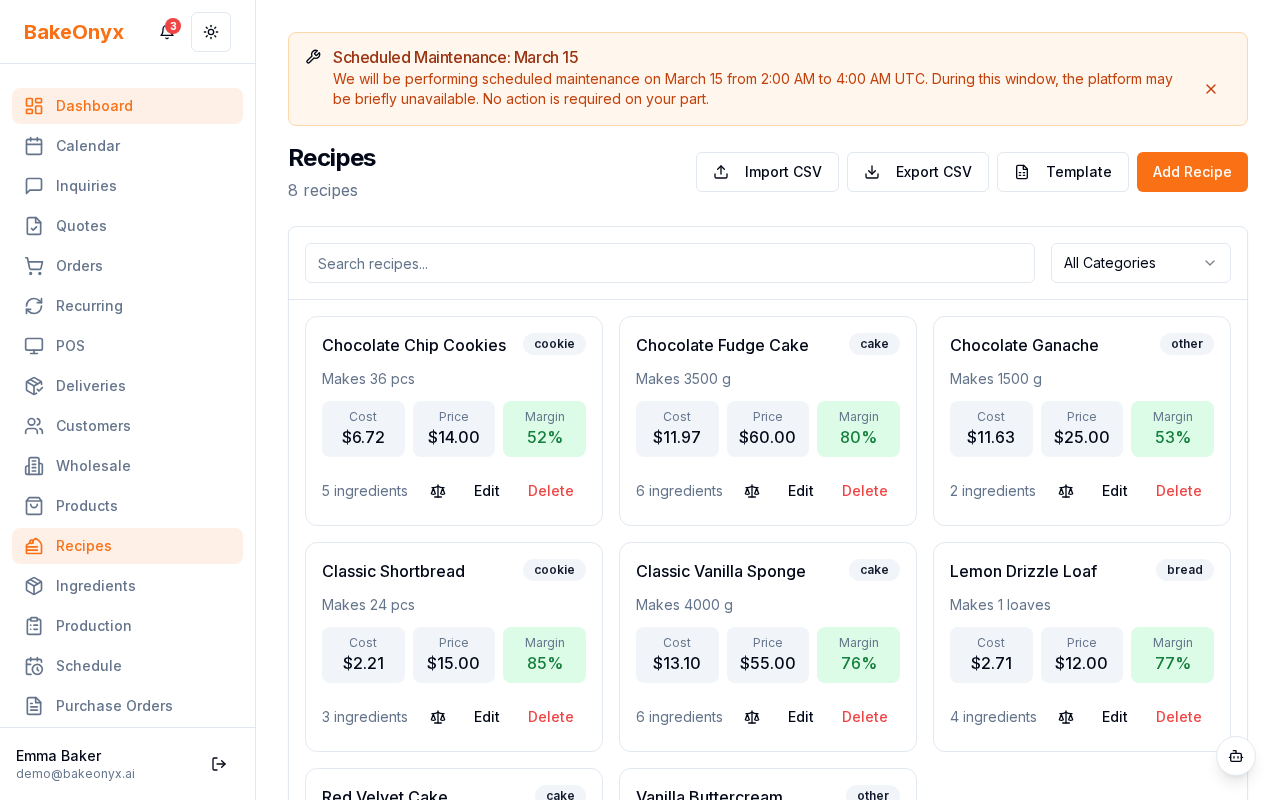This screenshot has width=1280, height=800.
Task: Open the All Categories dropdown
Action: (x=1140, y=263)
